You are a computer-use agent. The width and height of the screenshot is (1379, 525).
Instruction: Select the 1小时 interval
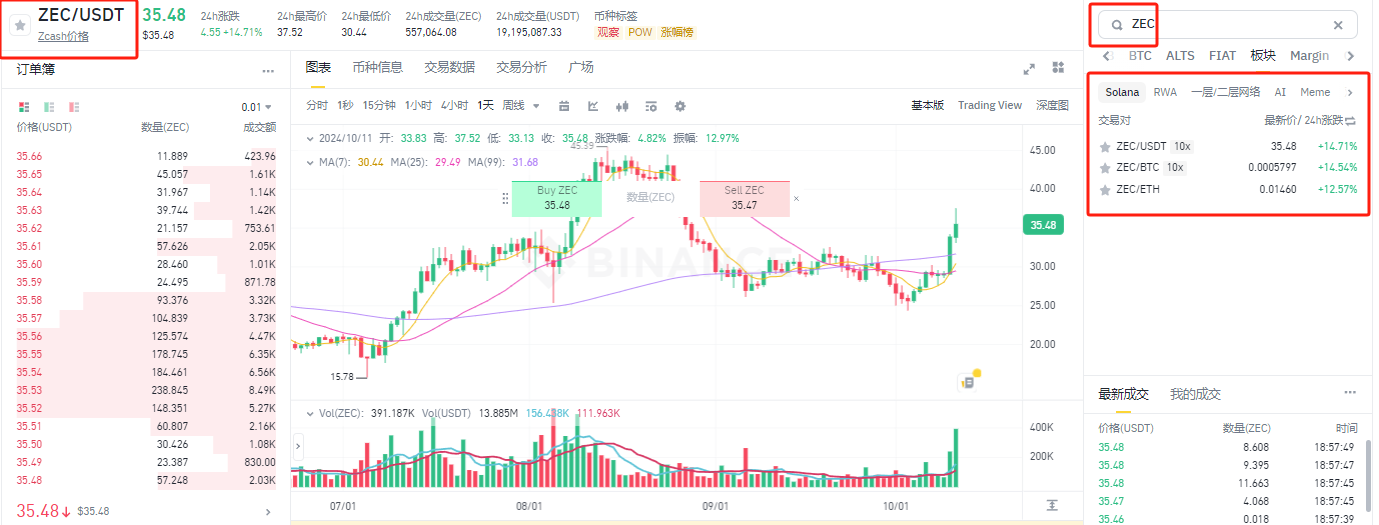(x=420, y=106)
